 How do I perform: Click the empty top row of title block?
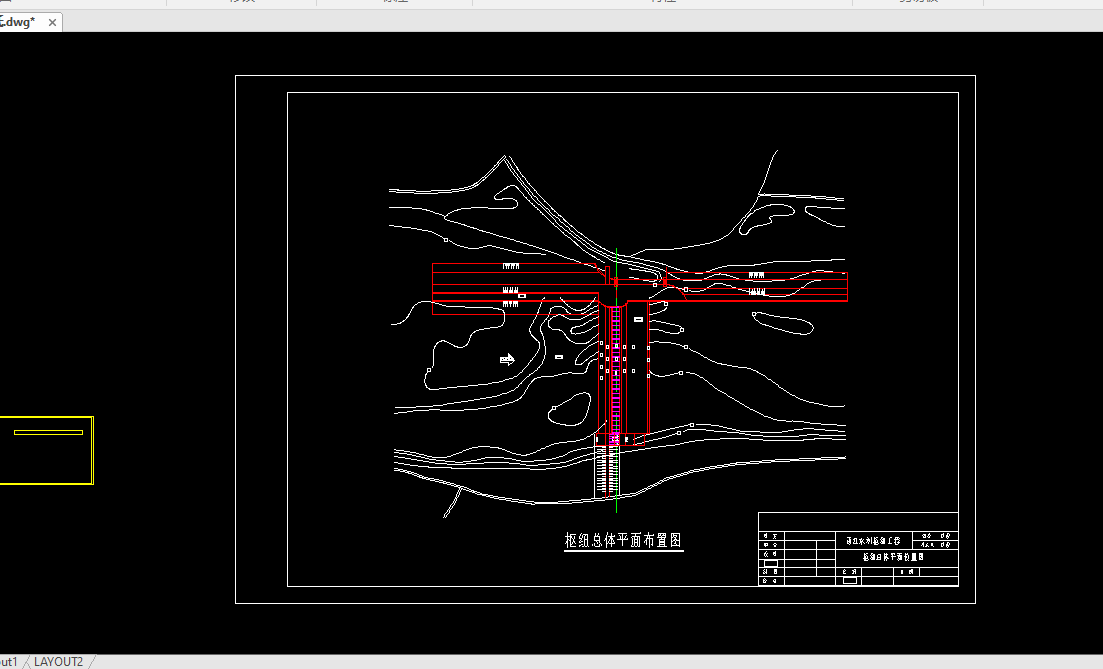(x=858, y=522)
